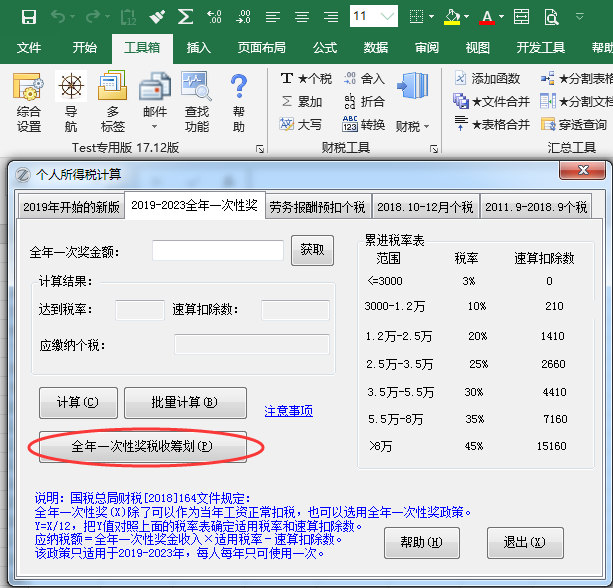The width and height of the screenshot is (613, 588).
Task: Click the format painter brush icon
Action: [x=157, y=16]
